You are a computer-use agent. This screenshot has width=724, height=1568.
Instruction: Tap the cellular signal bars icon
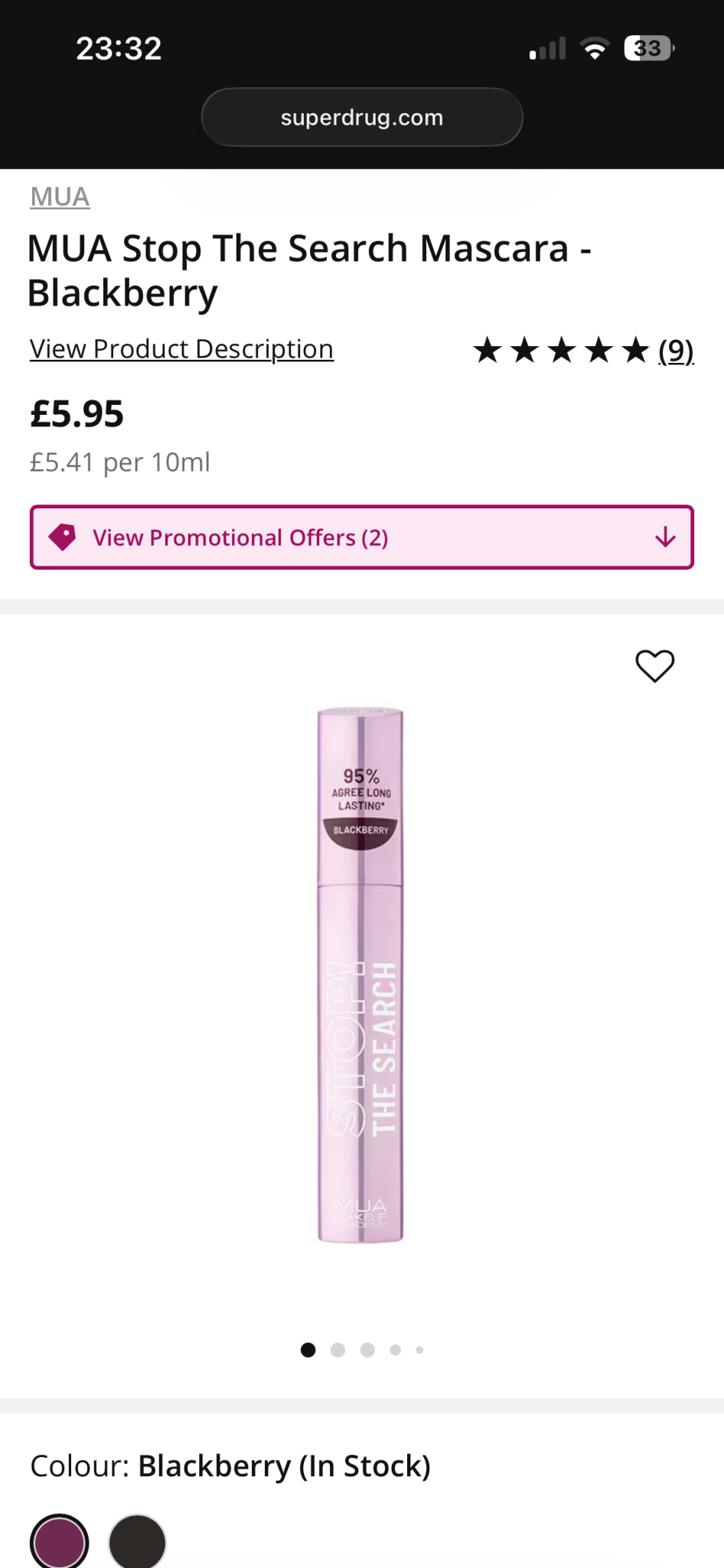[547, 49]
